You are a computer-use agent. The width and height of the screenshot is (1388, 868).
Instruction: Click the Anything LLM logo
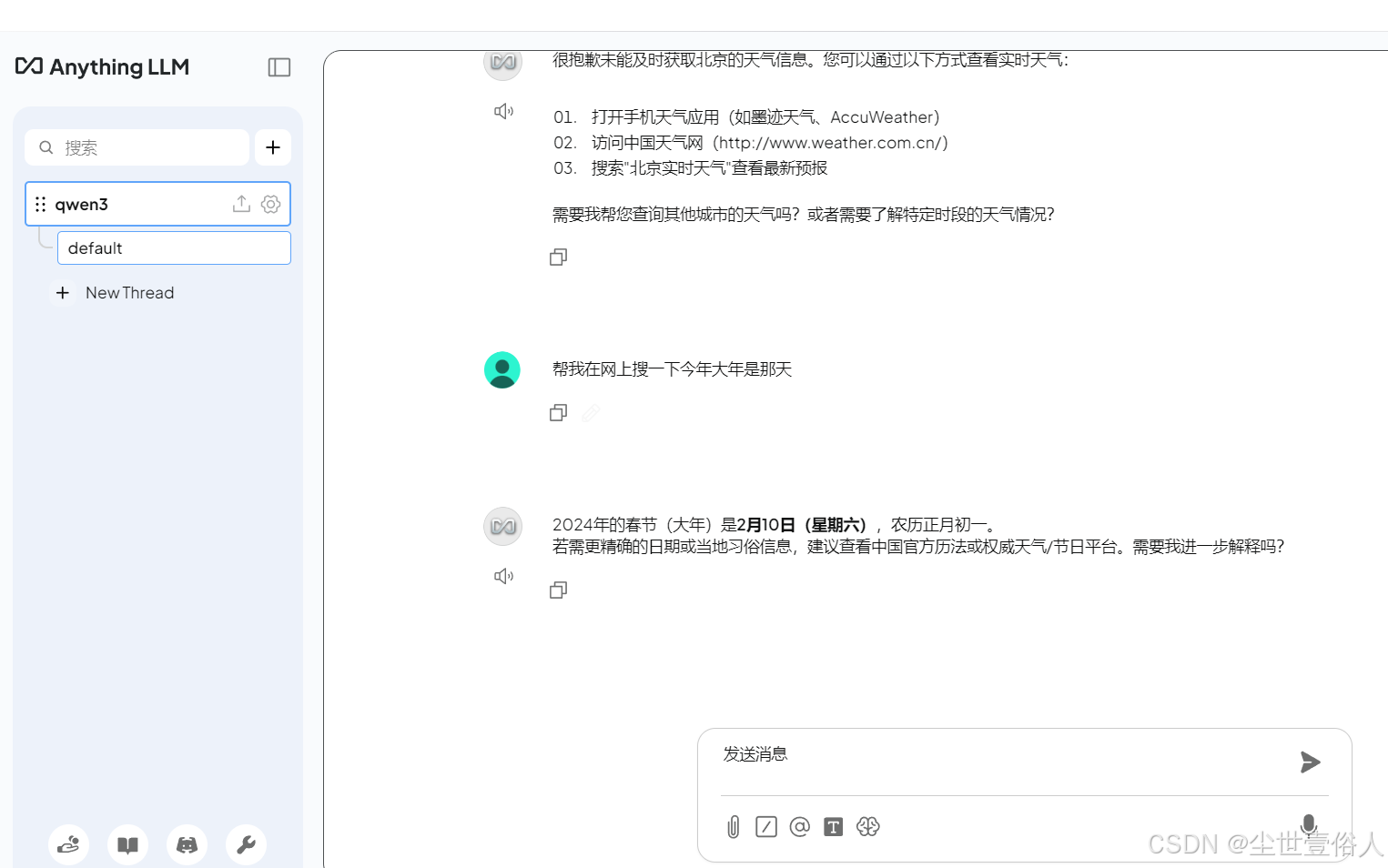102,66
